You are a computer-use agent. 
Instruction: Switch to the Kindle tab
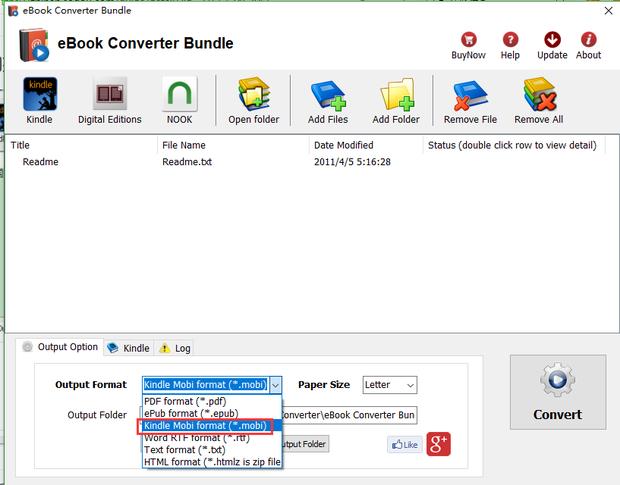pos(129,348)
